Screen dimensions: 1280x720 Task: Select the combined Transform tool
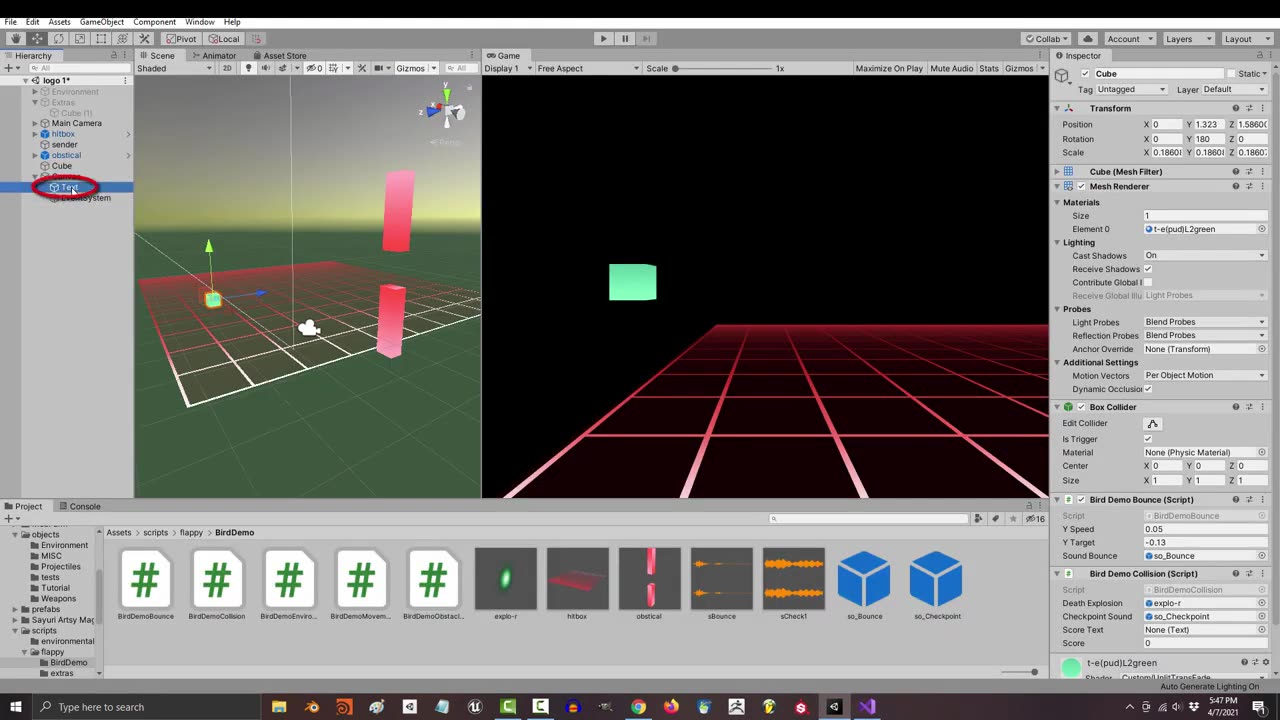point(122,38)
